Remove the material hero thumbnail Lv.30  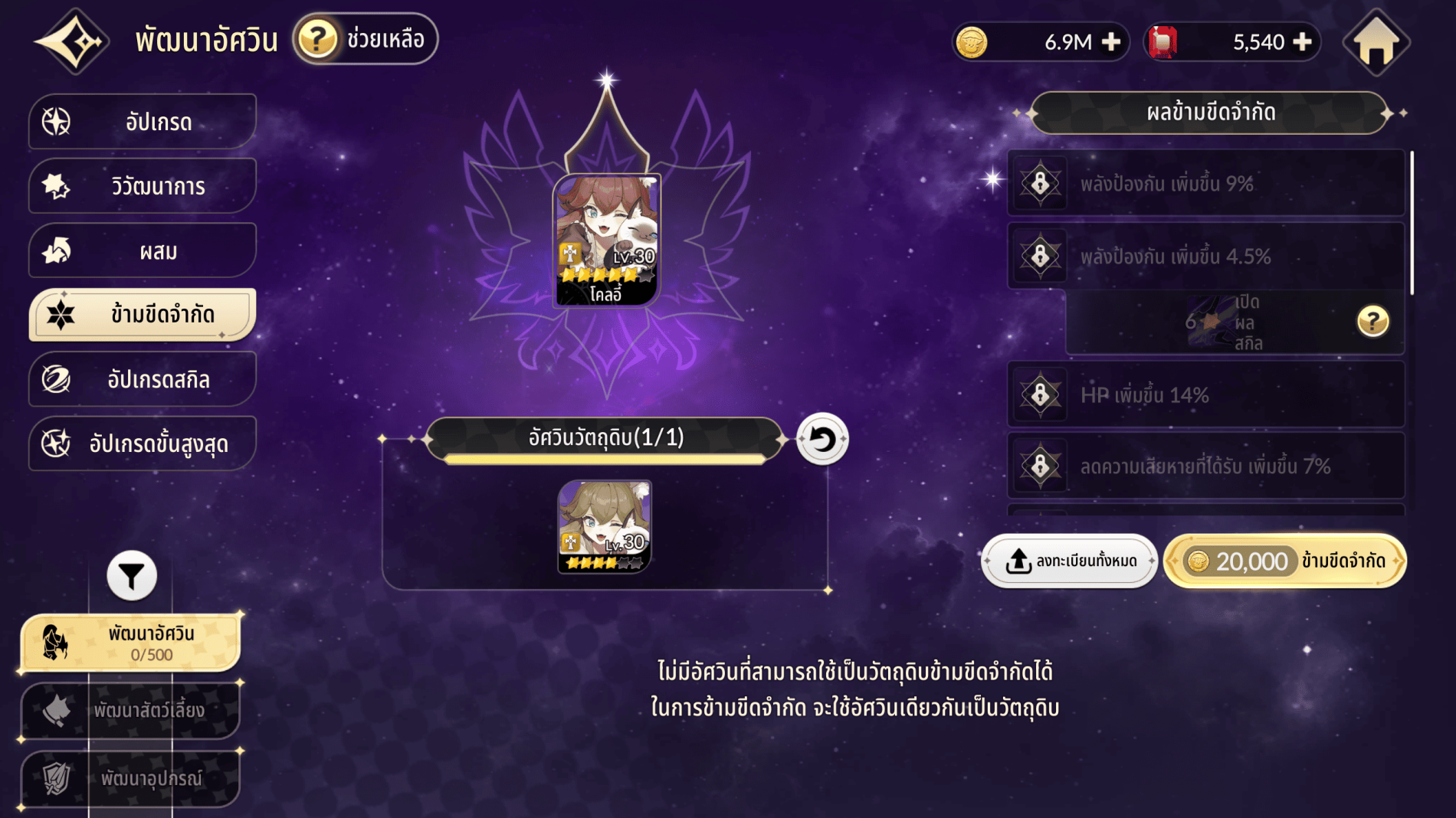(605, 527)
